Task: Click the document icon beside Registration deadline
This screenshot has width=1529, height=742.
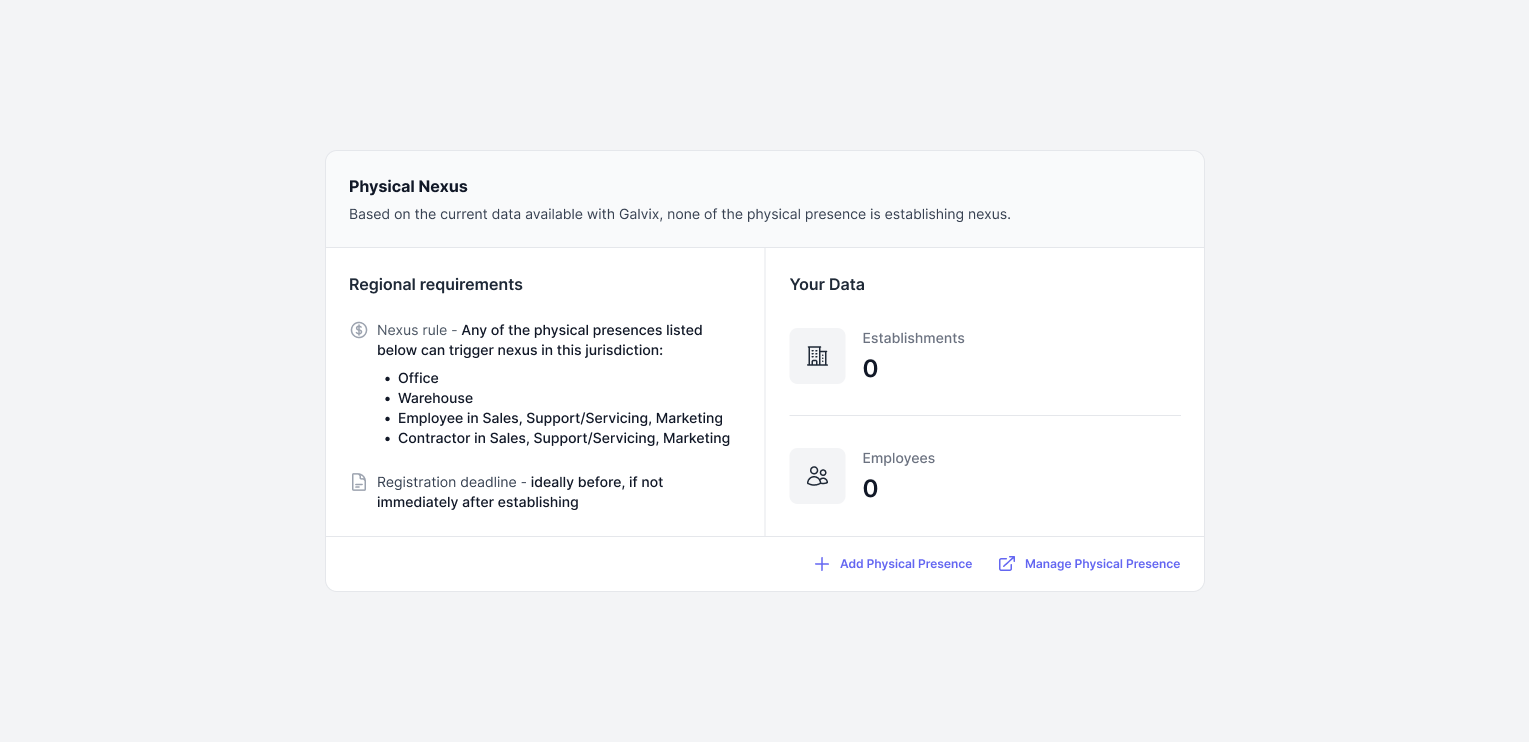Action: [359, 482]
